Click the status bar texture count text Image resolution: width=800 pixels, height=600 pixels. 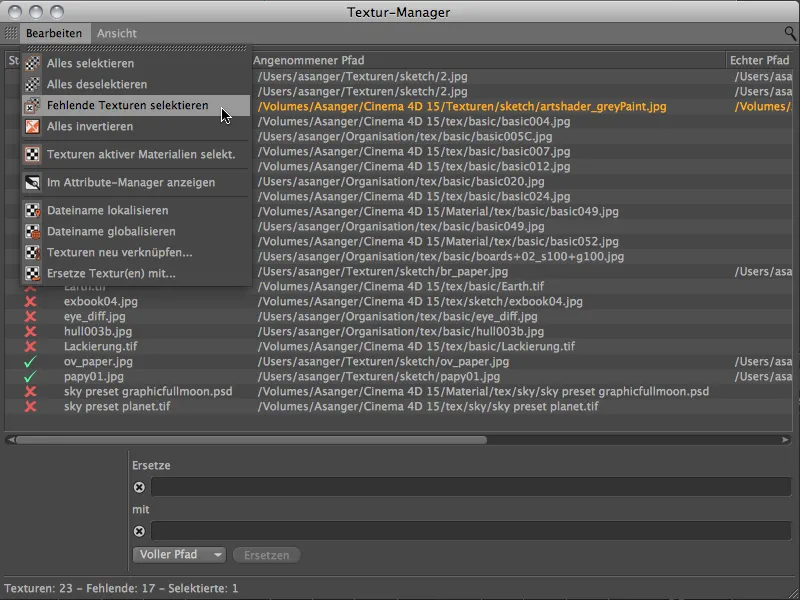pyautogui.click(x=38, y=588)
